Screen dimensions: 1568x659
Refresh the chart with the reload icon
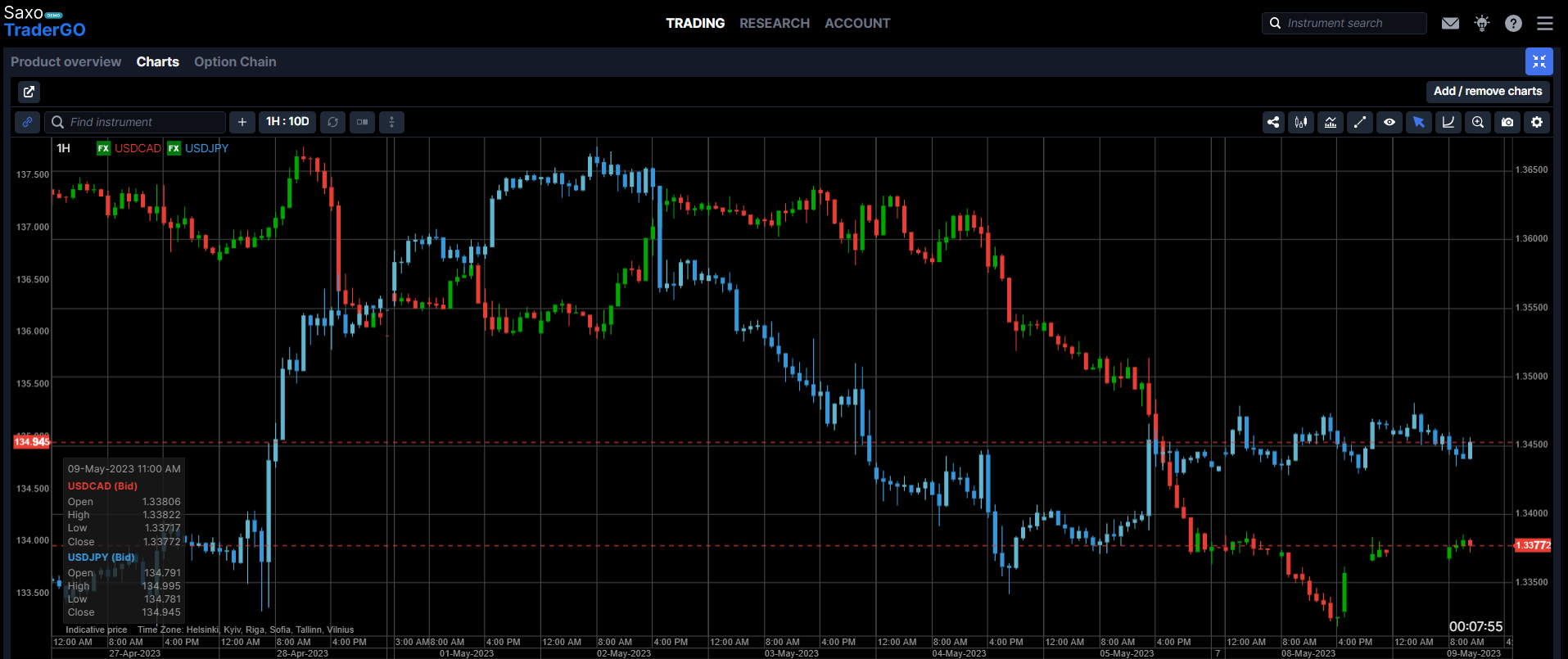332,122
